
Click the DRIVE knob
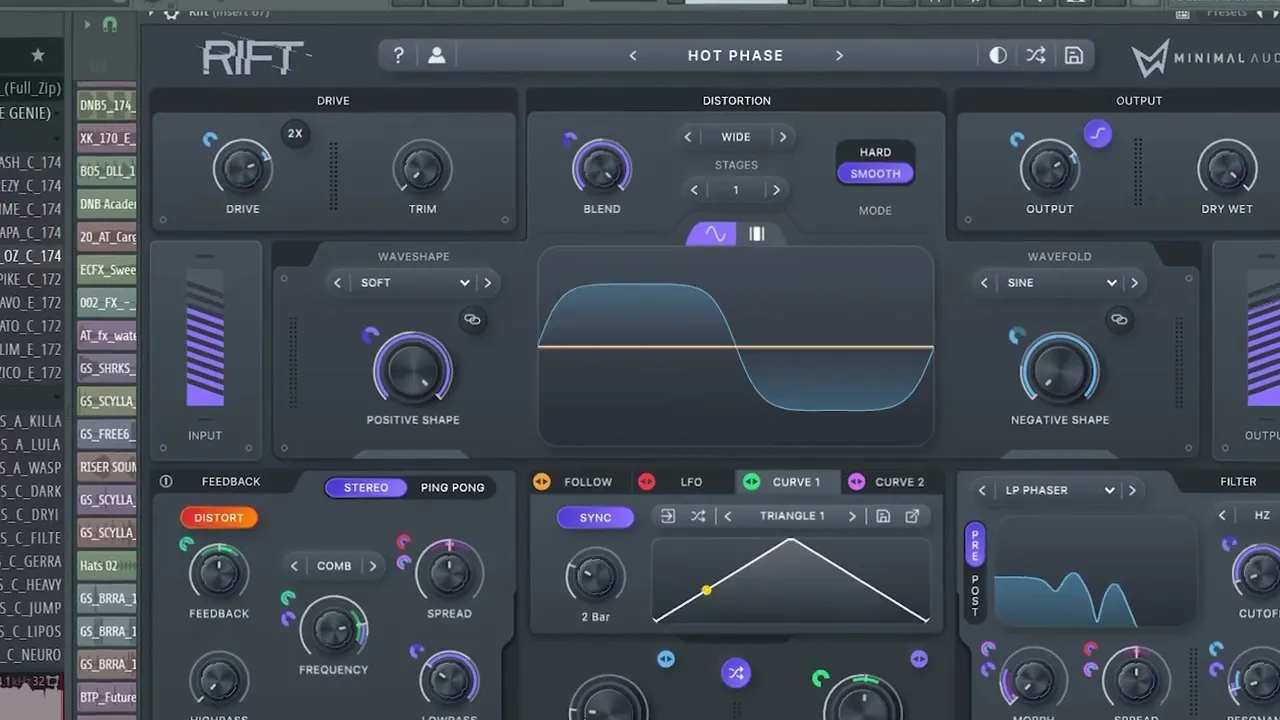click(x=243, y=169)
